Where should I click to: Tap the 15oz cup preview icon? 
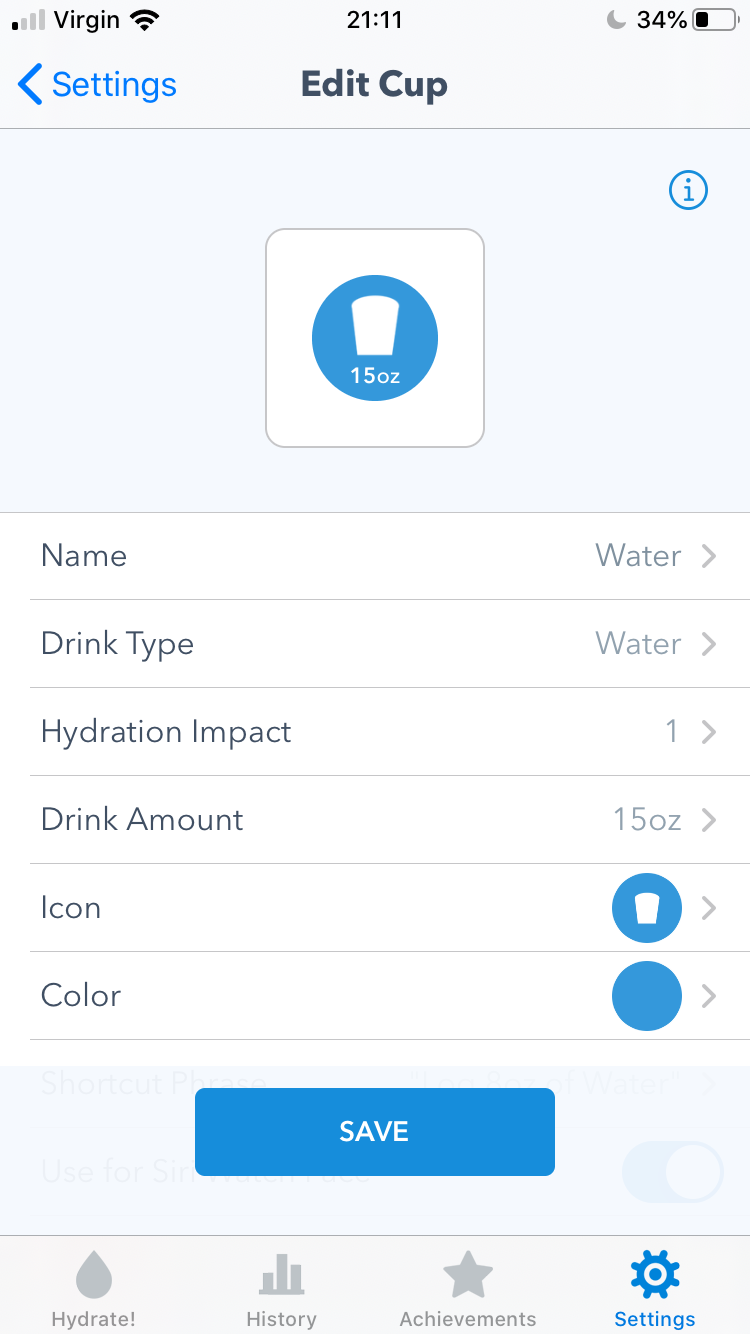pyautogui.click(x=375, y=338)
